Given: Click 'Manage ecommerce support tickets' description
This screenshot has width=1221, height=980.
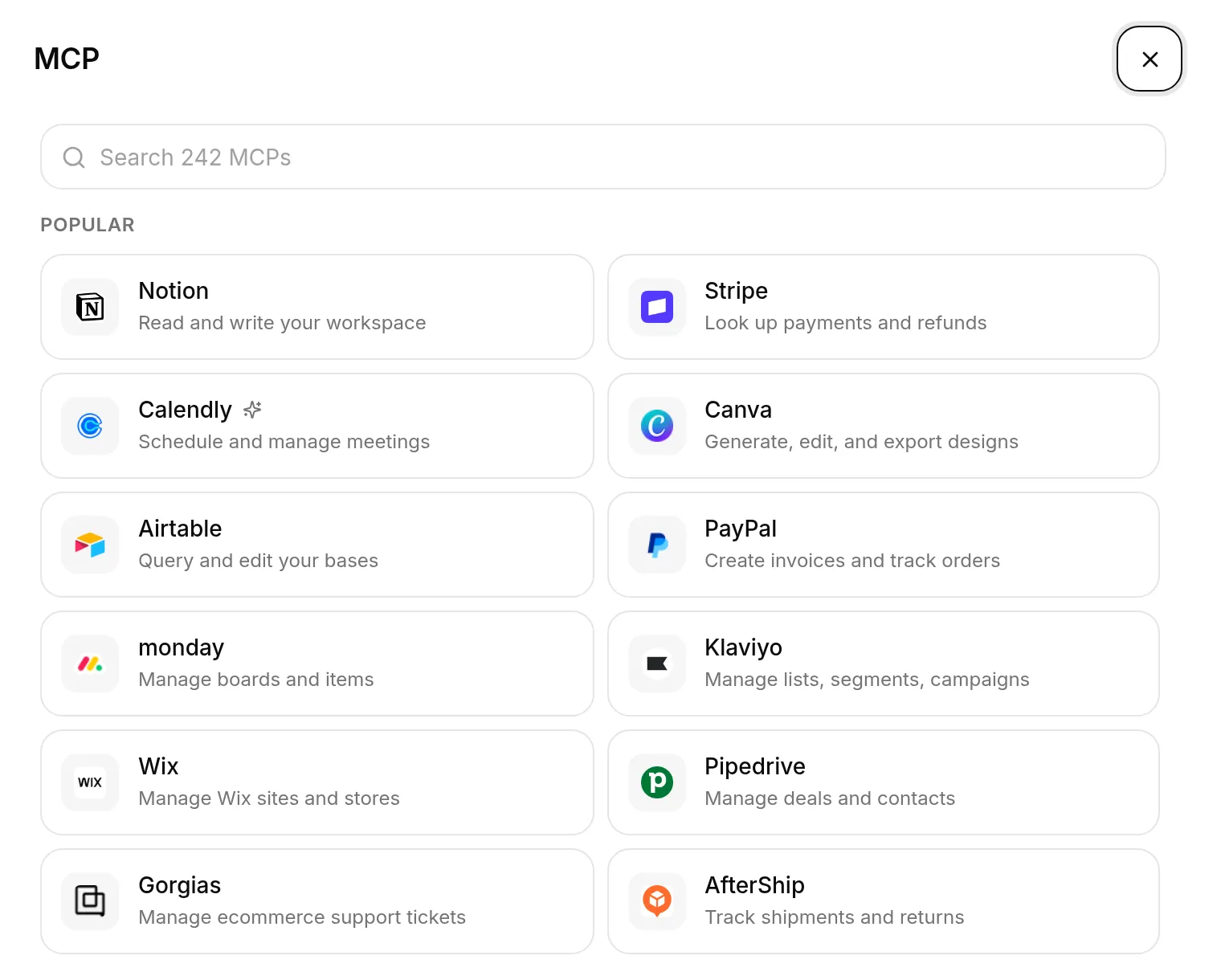Looking at the screenshot, I should 301,917.
